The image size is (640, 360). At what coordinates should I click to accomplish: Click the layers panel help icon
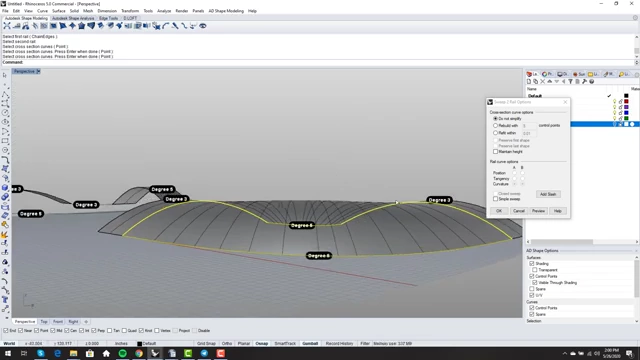point(591,82)
